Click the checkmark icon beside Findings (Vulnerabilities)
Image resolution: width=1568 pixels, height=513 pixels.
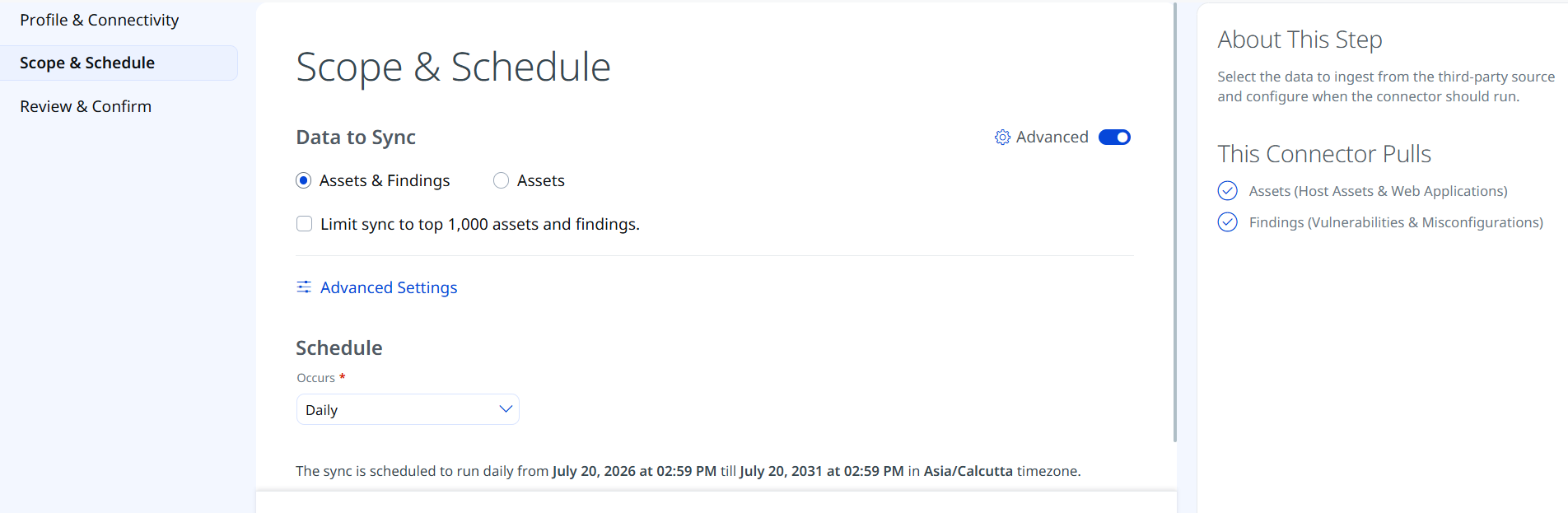coord(1227,222)
